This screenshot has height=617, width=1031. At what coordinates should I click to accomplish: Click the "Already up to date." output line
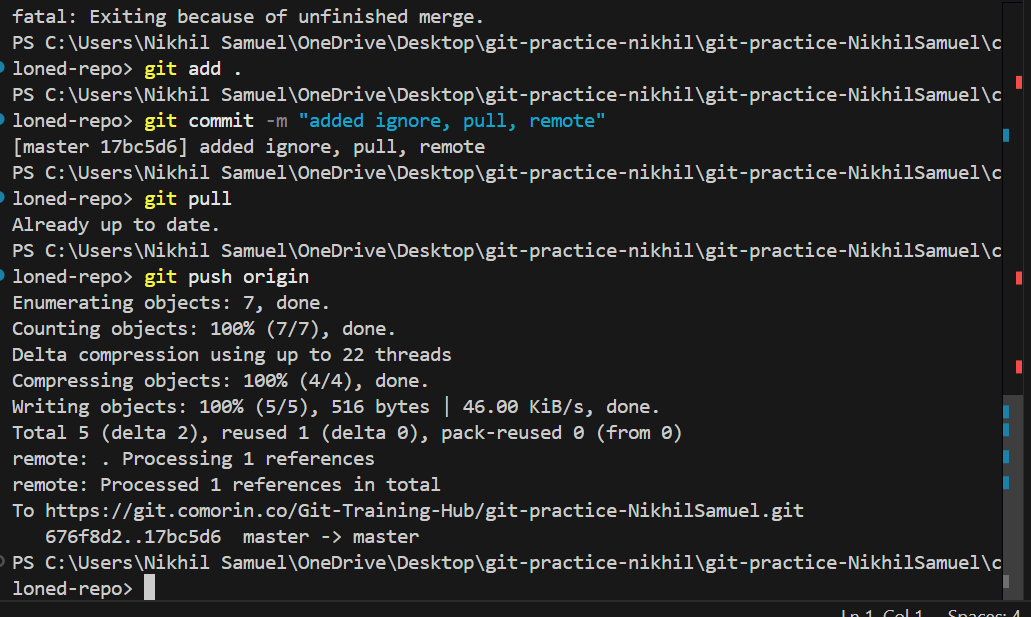(x=115, y=224)
